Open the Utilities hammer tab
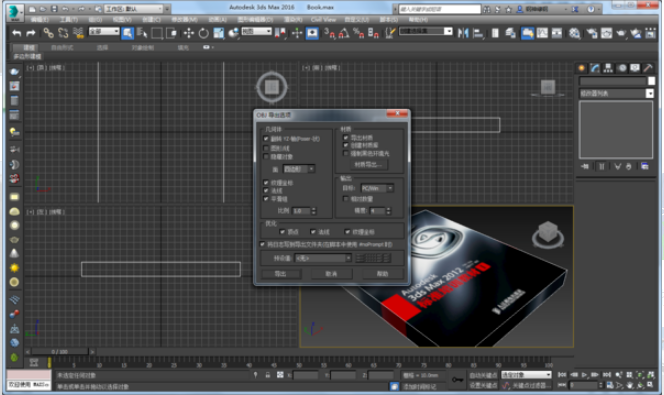664x395 pixels. 648,68
